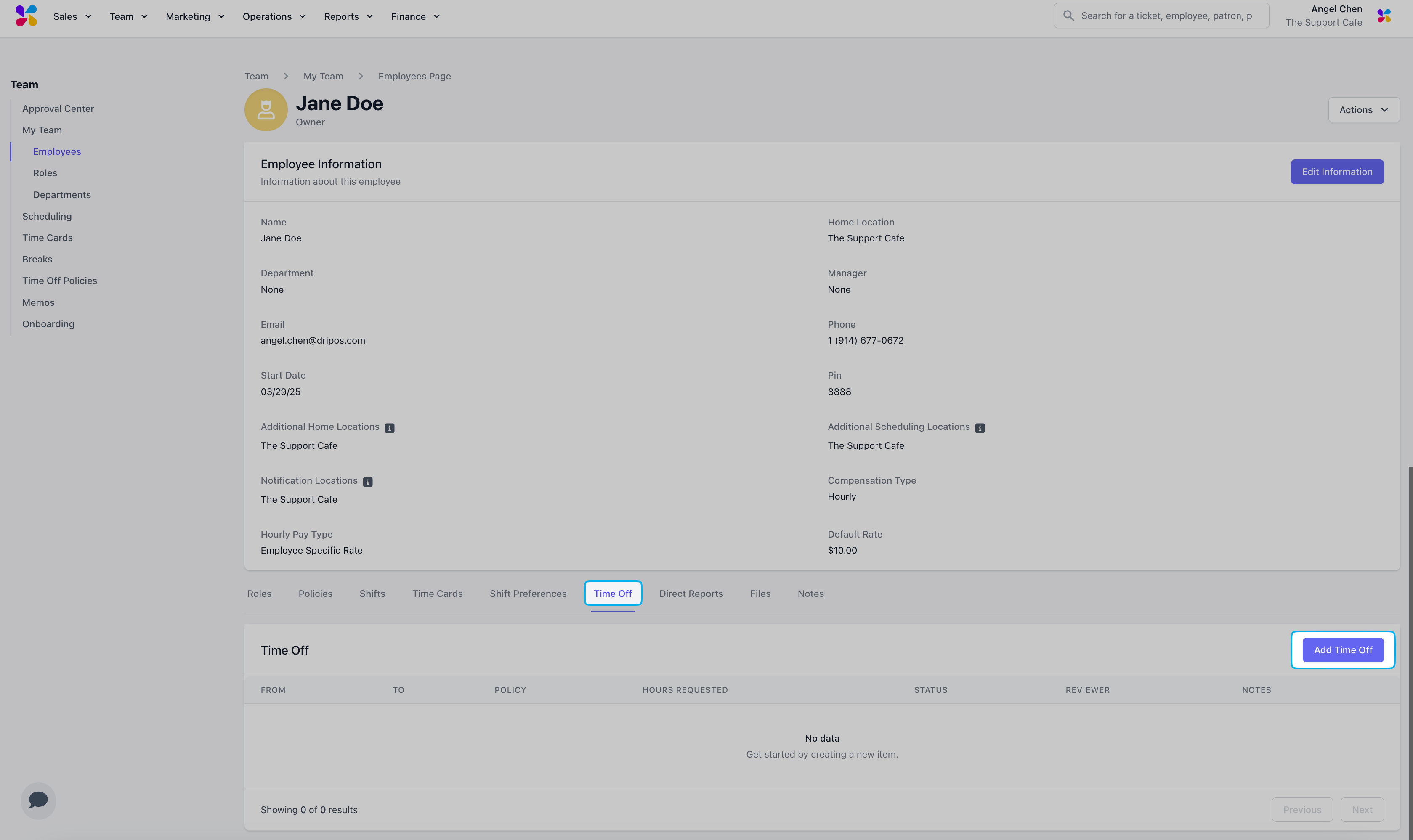Screen dimensions: 1413x840
Task: Open the Actions dropdown
Action: tap(1363, 110)
